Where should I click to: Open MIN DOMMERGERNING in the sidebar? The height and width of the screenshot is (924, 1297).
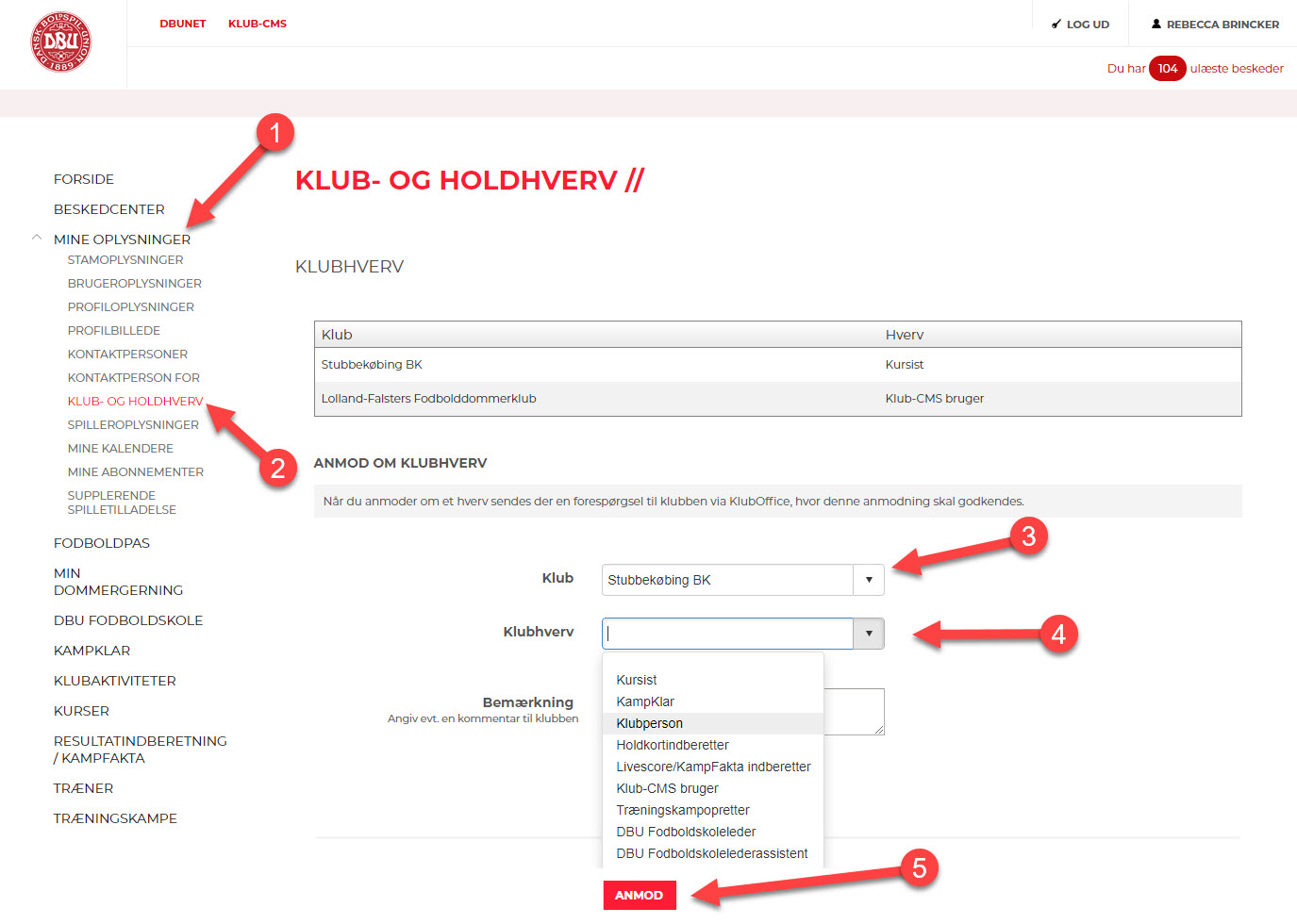pos(119,582)
